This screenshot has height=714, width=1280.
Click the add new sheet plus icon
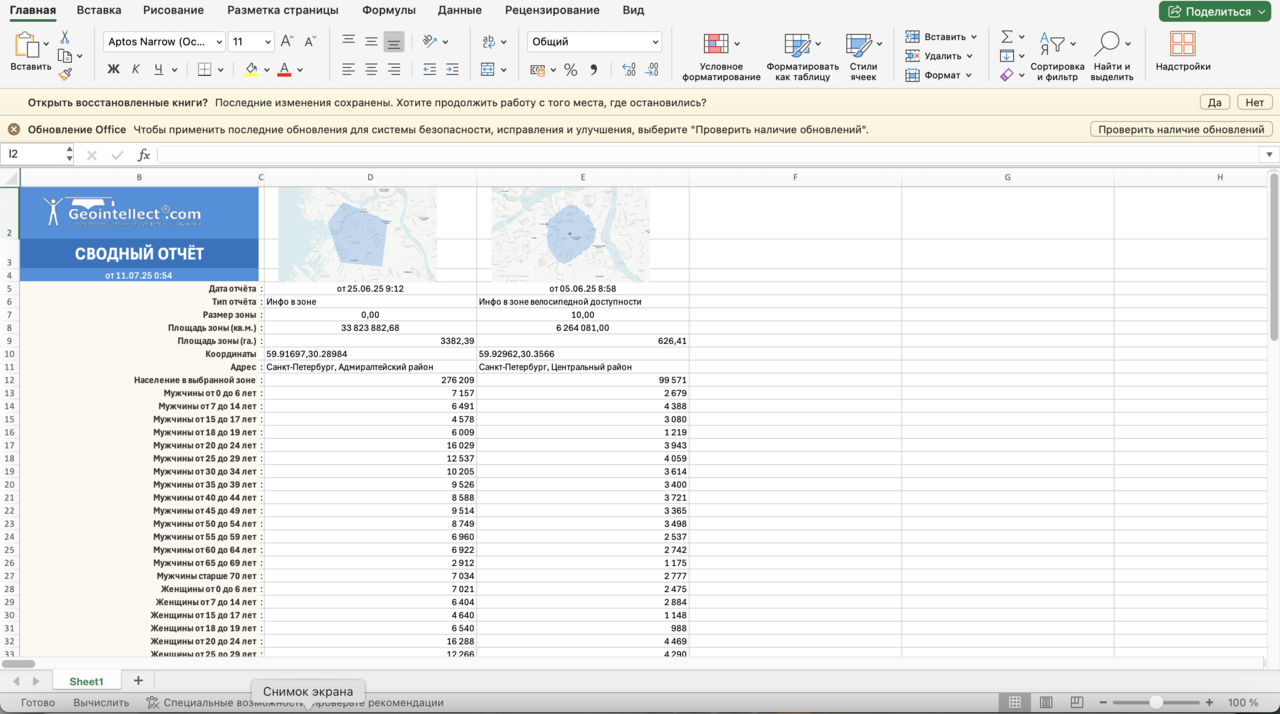point(138,681)
